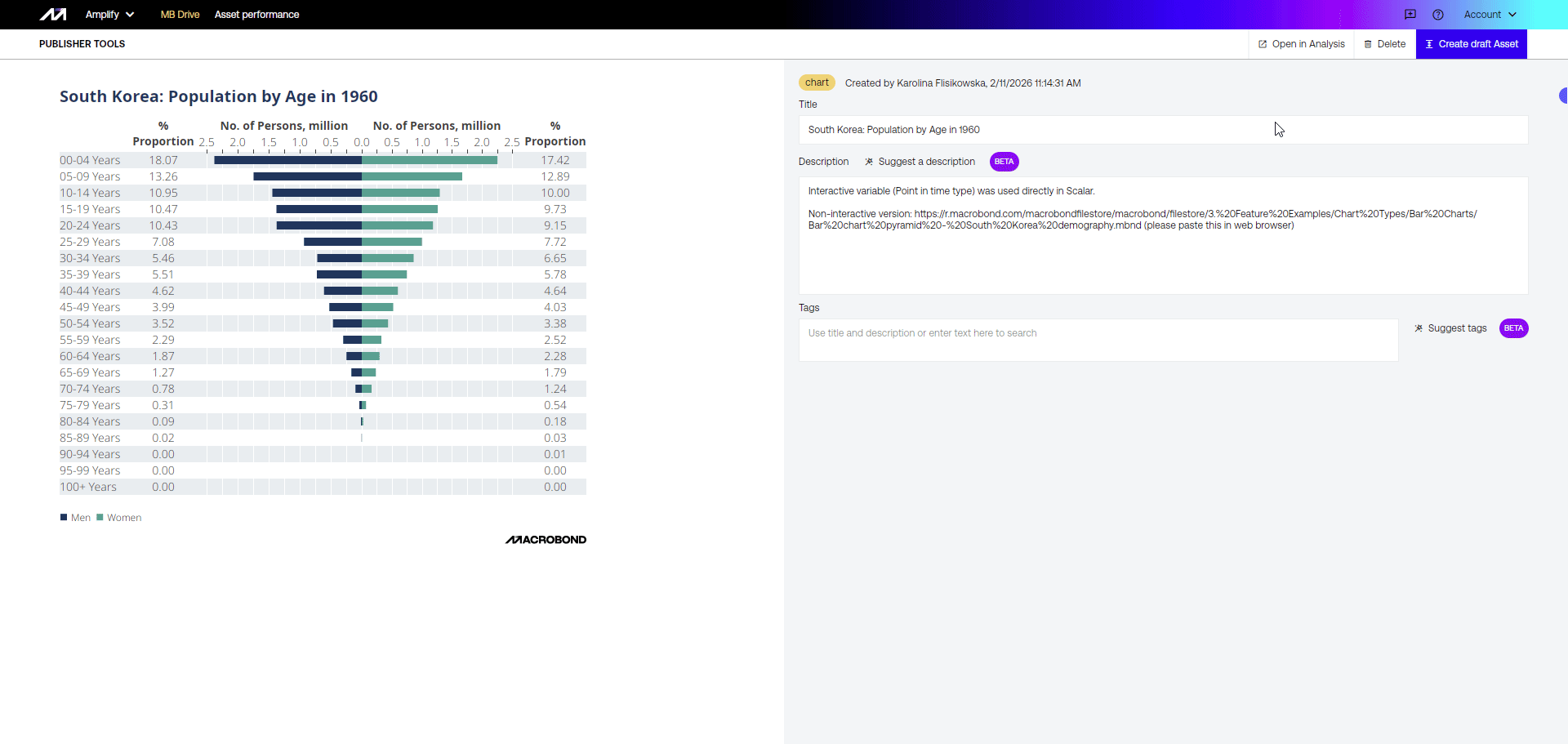The image size is (1568, 744).
Task: Click the BETA badge beside Suggest a description
Action: pyautogui.click(x=1004, y=162)
